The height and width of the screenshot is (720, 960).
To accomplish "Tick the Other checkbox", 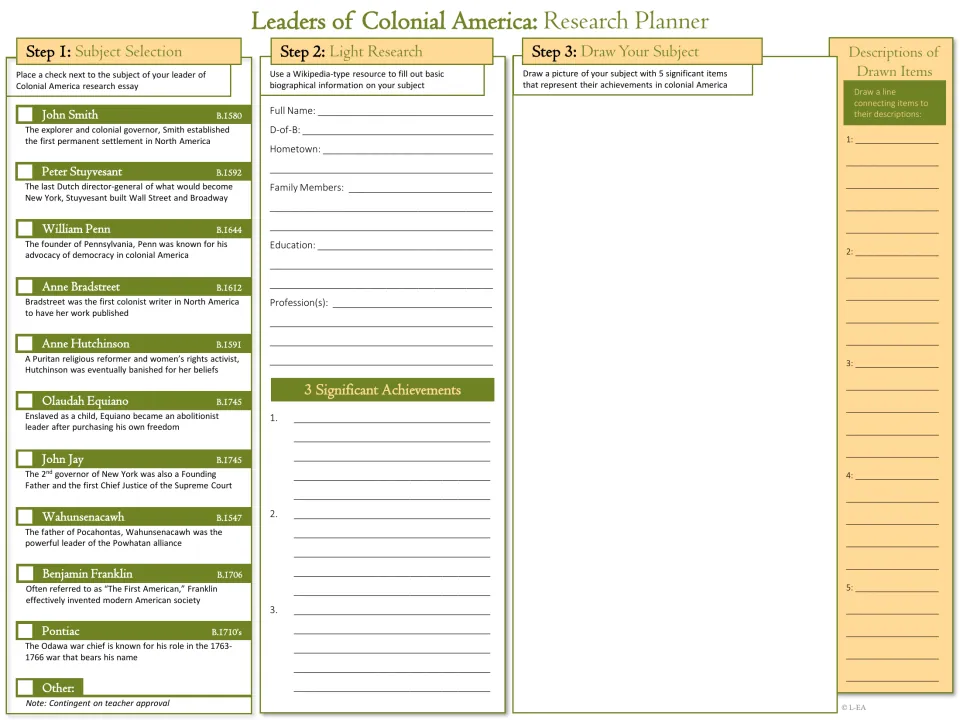I will click(25, 688).
